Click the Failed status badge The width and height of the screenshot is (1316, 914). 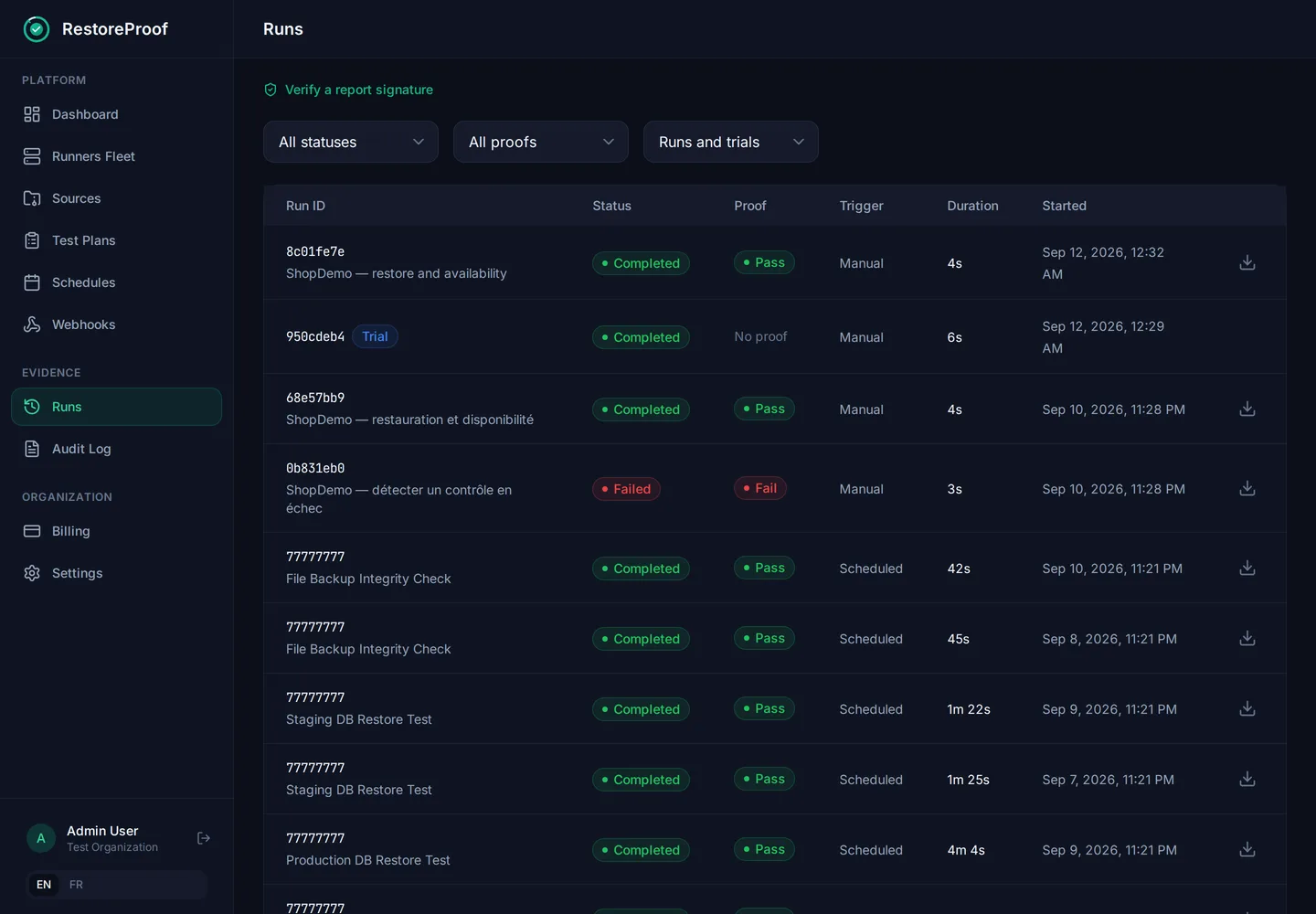(x=626, y=489)
